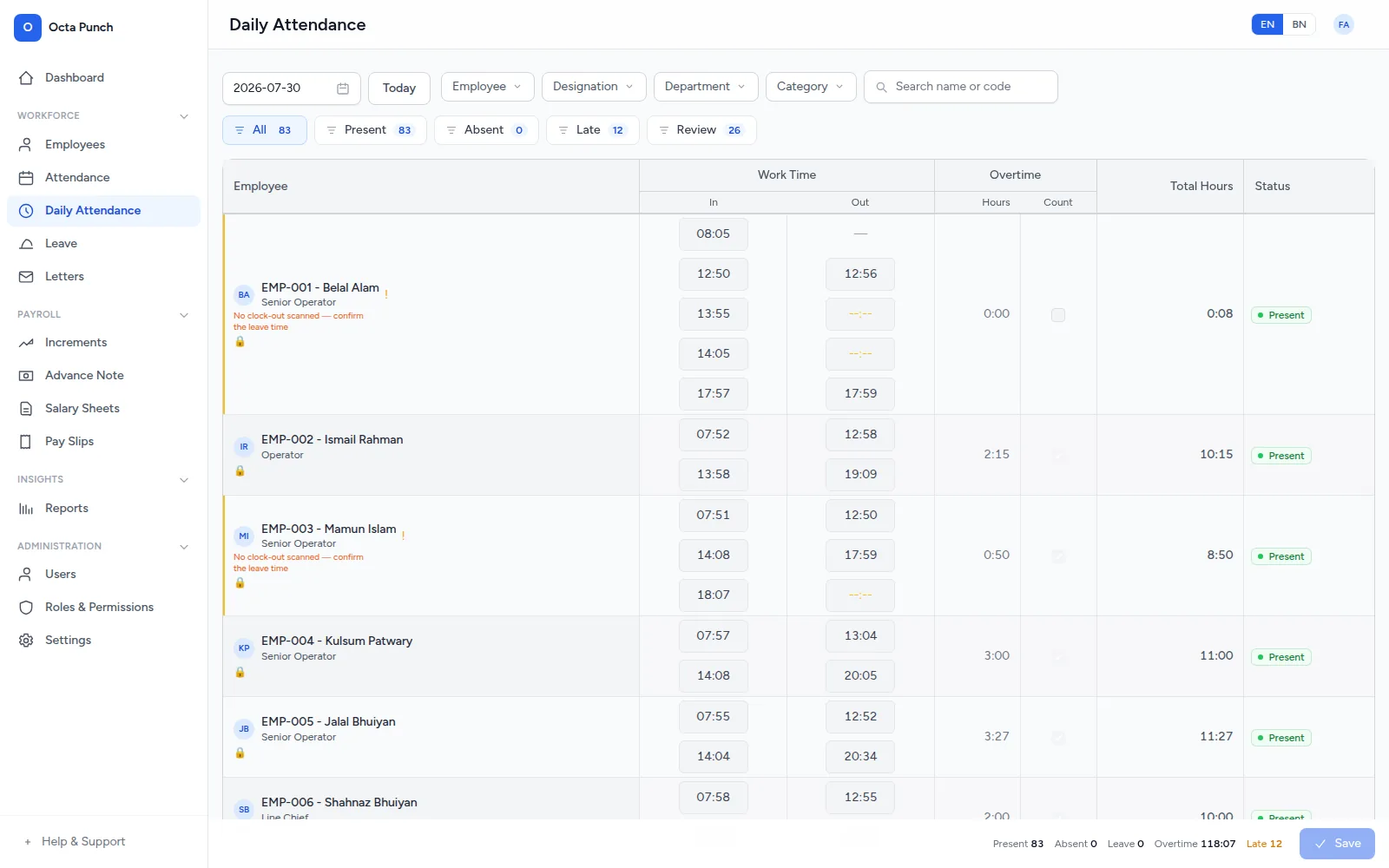
Task: Click the Reports bar chart icon
Action: (26, 508)
